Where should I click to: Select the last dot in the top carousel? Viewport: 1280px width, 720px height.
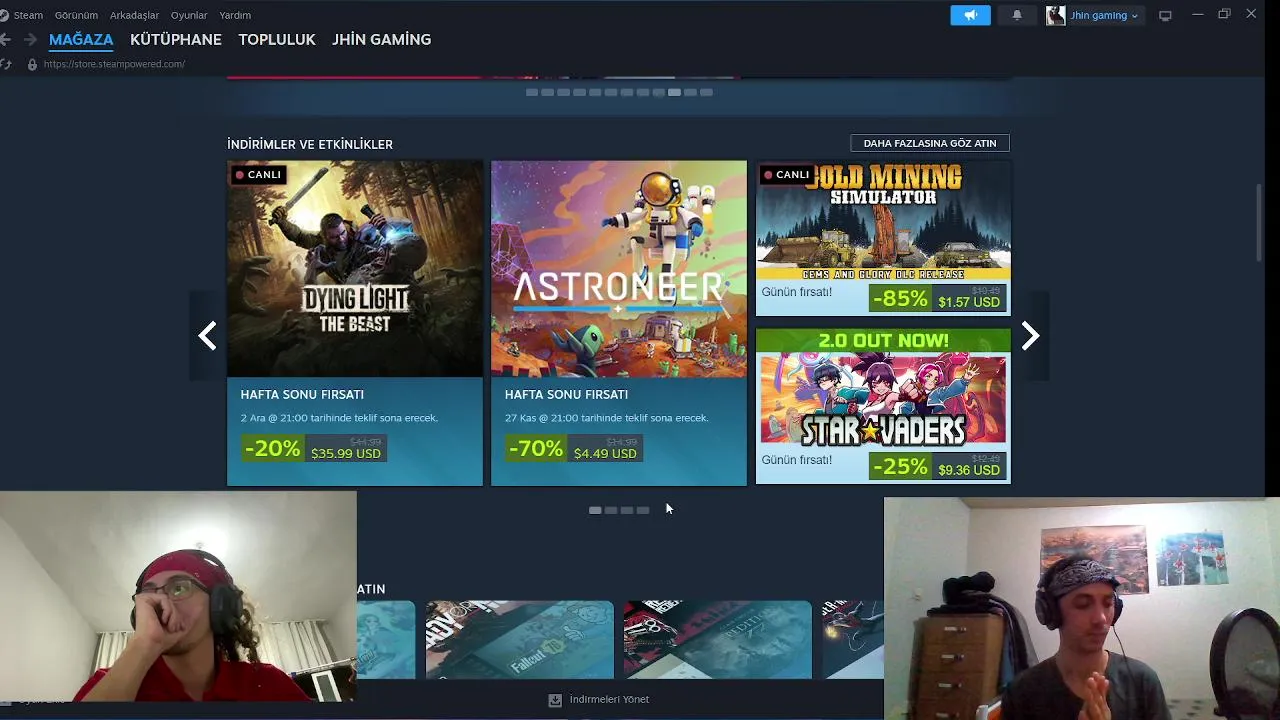706,92
